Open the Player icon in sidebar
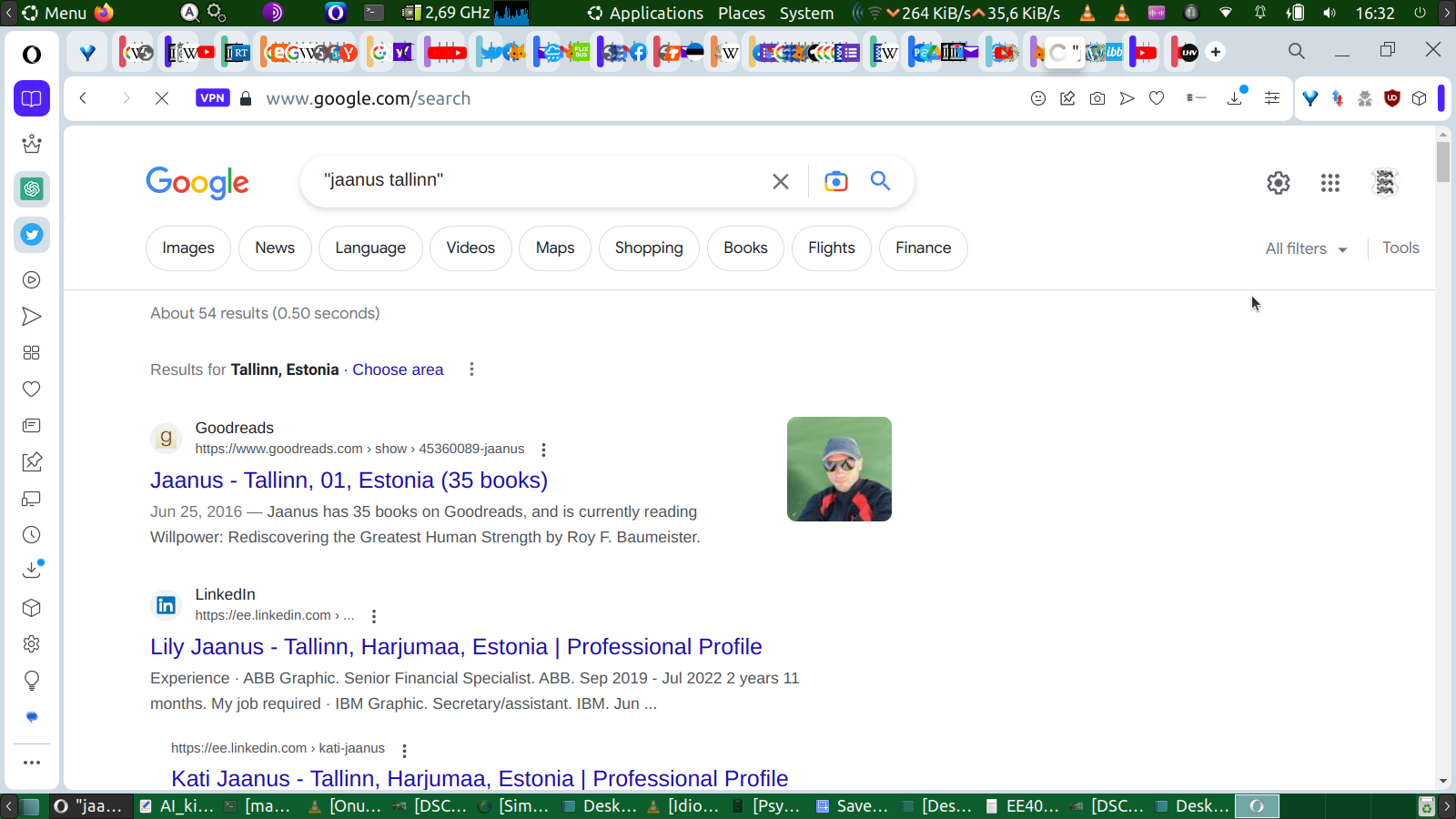This screenshot has height=819, width=1456. click(32, 280)
